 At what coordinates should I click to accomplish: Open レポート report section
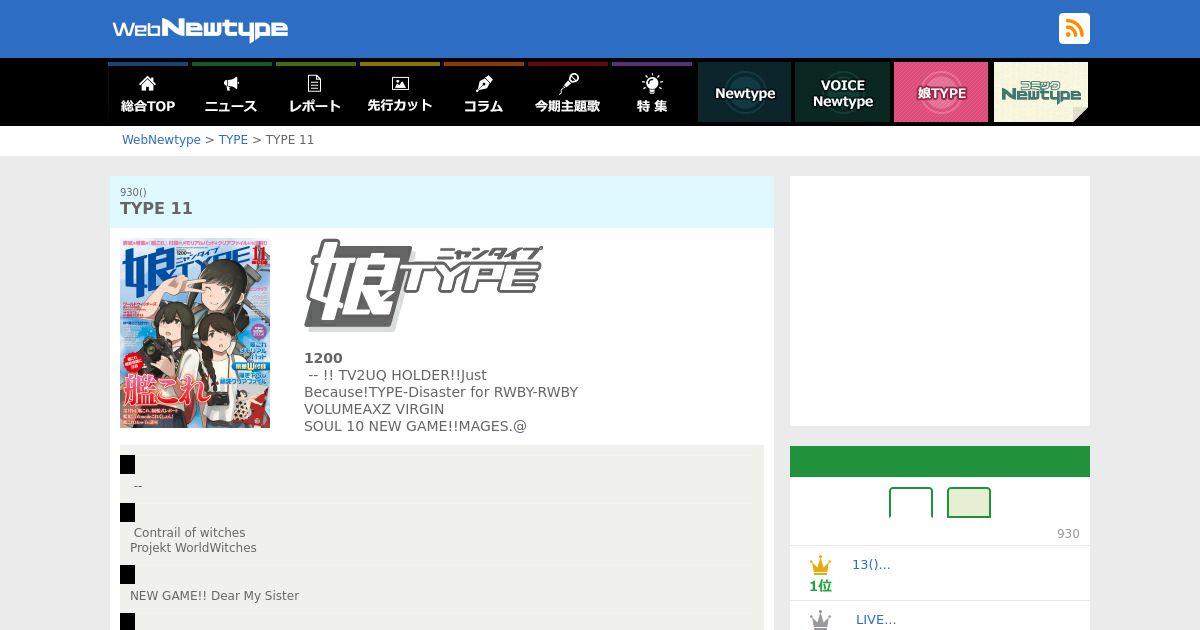(x=315, y=93)
